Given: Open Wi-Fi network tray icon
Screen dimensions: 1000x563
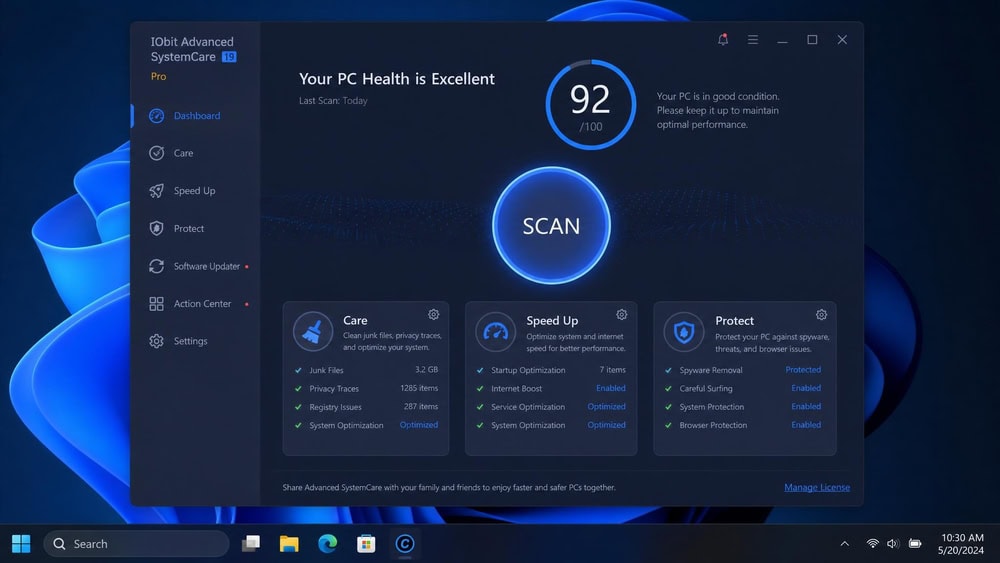Looking at the screenshot, I should click(872, 544).
